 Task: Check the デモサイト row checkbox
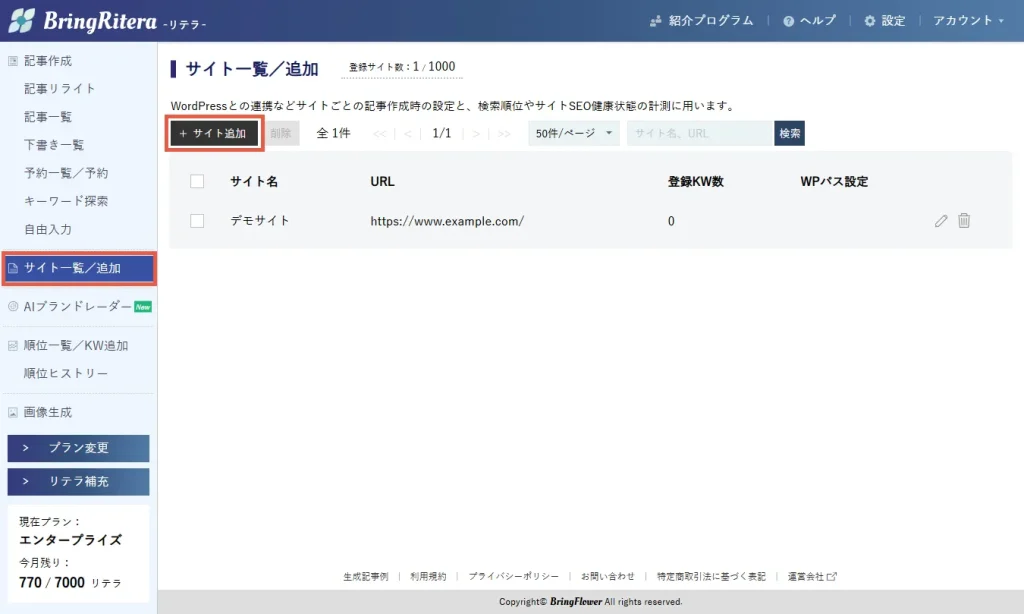[x=197, y=221]
